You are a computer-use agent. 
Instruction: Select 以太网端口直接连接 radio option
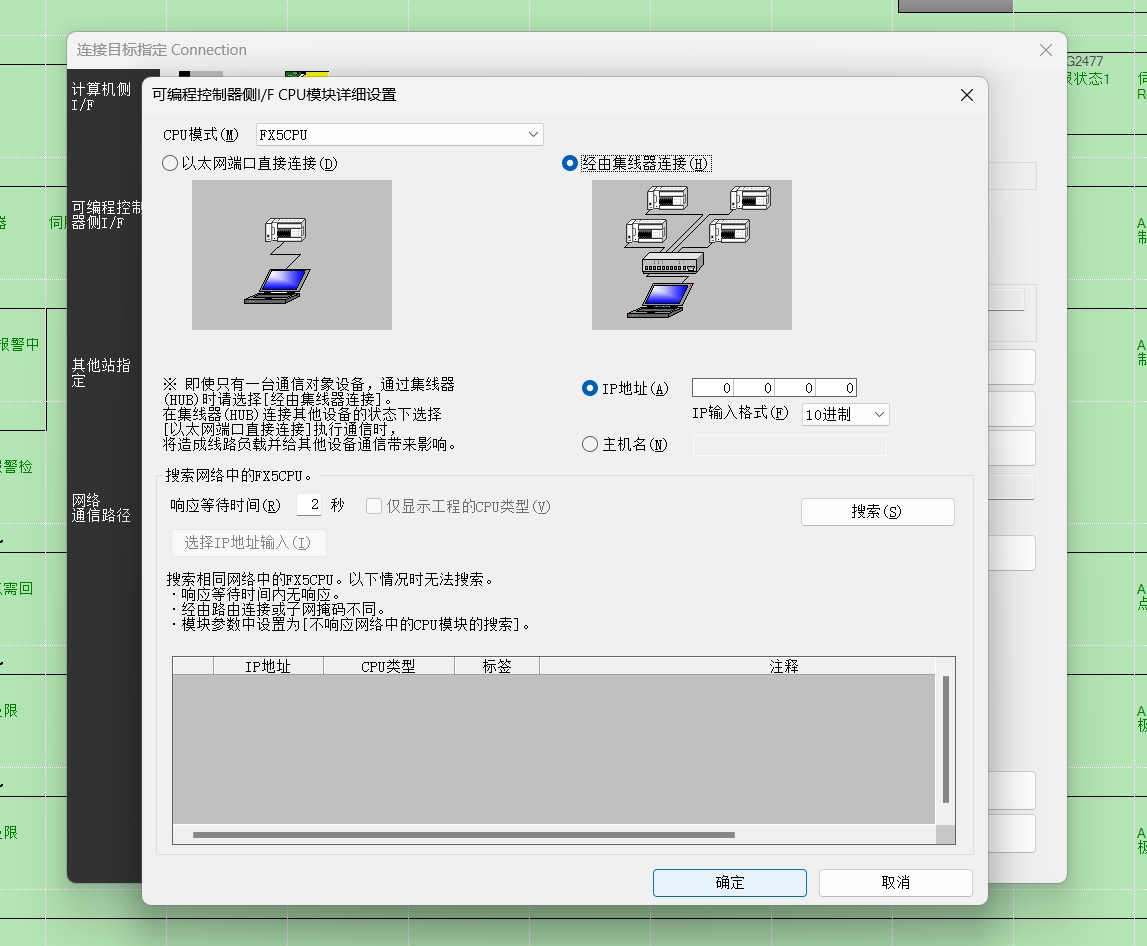[171, 163]
